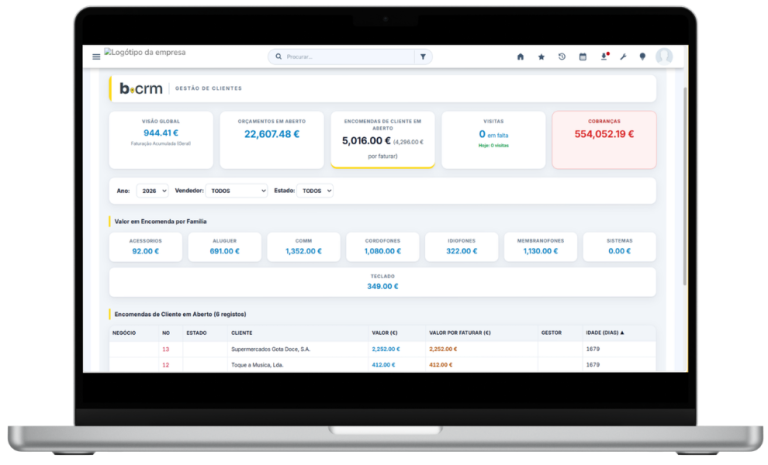768x465 pixels.
Task: Click the 22,607.48 € orçamentos amount
Action: click(x=272, y=134)
